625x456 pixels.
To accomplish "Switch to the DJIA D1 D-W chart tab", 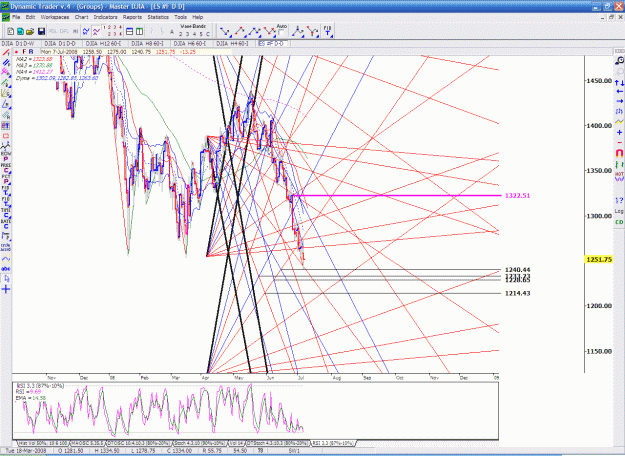I will [x=18, y=43].
